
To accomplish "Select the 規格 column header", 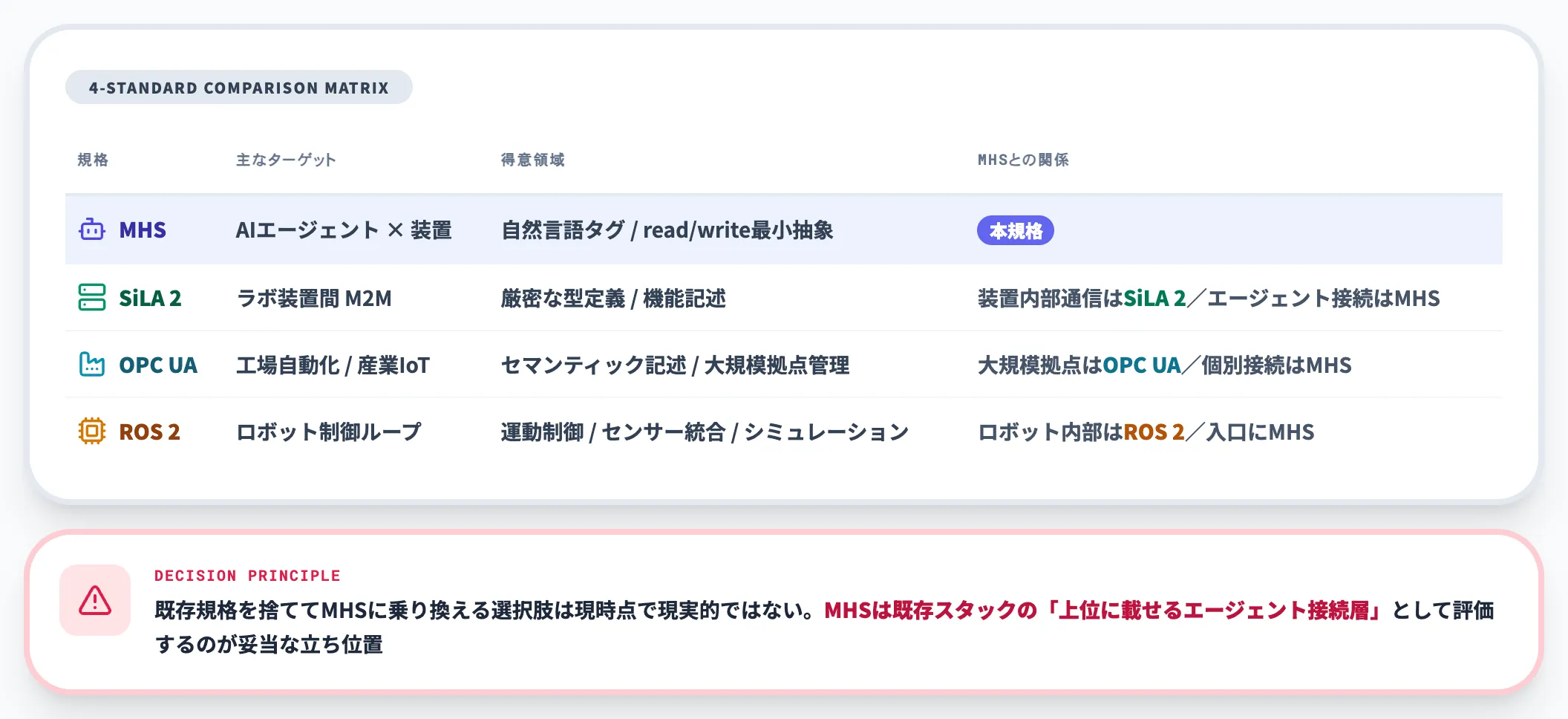I will 93,160.
